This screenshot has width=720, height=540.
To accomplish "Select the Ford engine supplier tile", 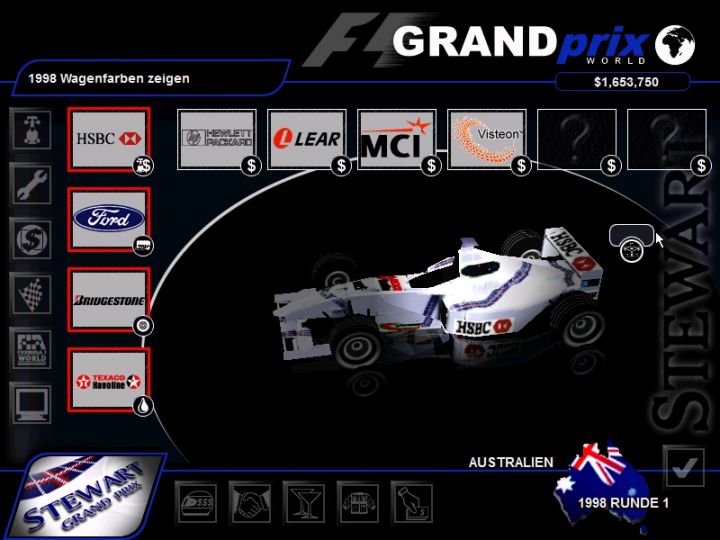I will click(107, 218).
